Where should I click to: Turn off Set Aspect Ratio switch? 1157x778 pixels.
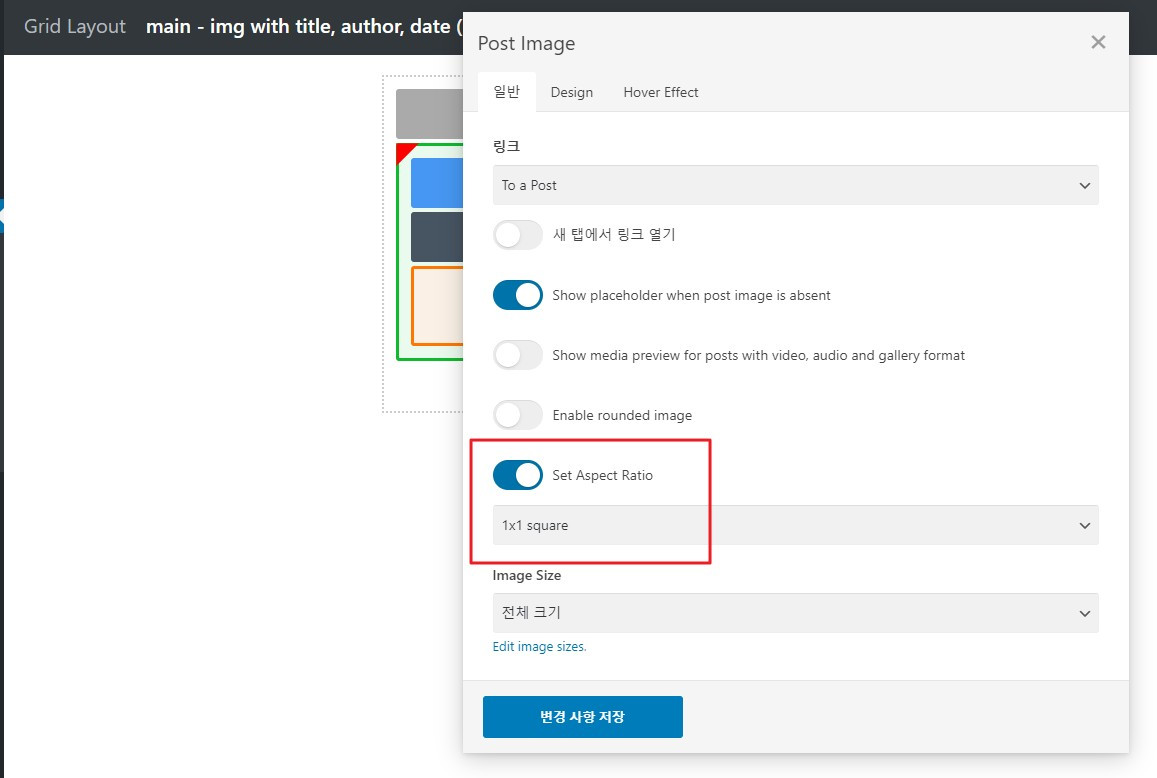(x=517, y=475)
